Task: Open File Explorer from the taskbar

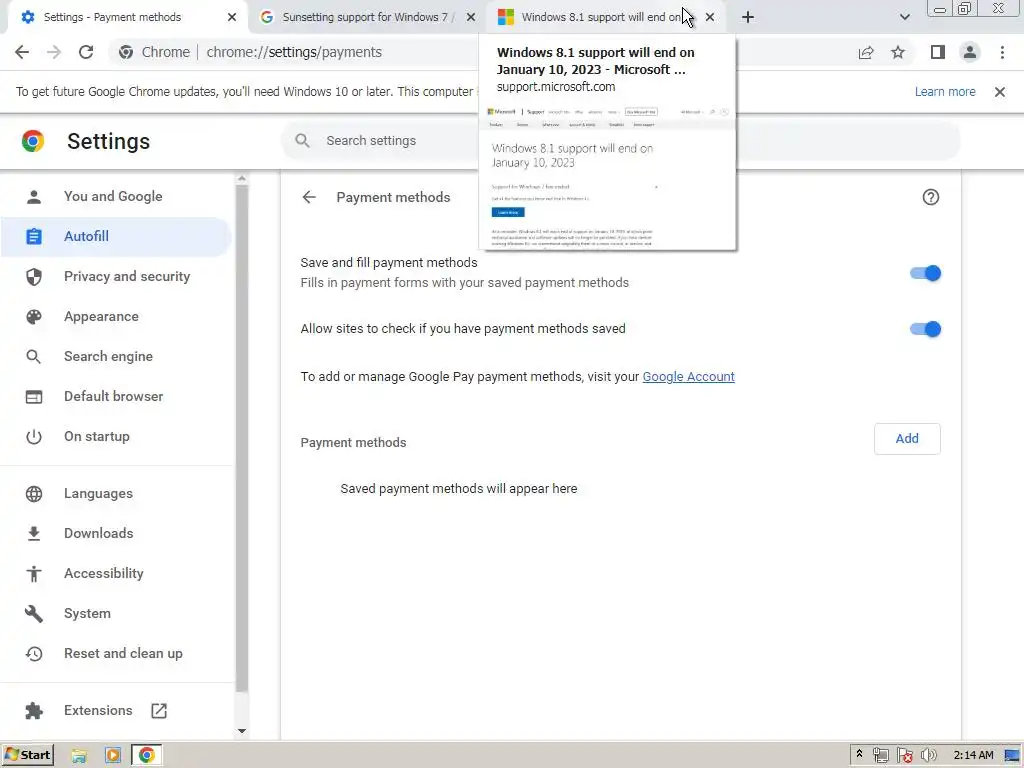Action: pyautogui.click(x=79, y=756)
